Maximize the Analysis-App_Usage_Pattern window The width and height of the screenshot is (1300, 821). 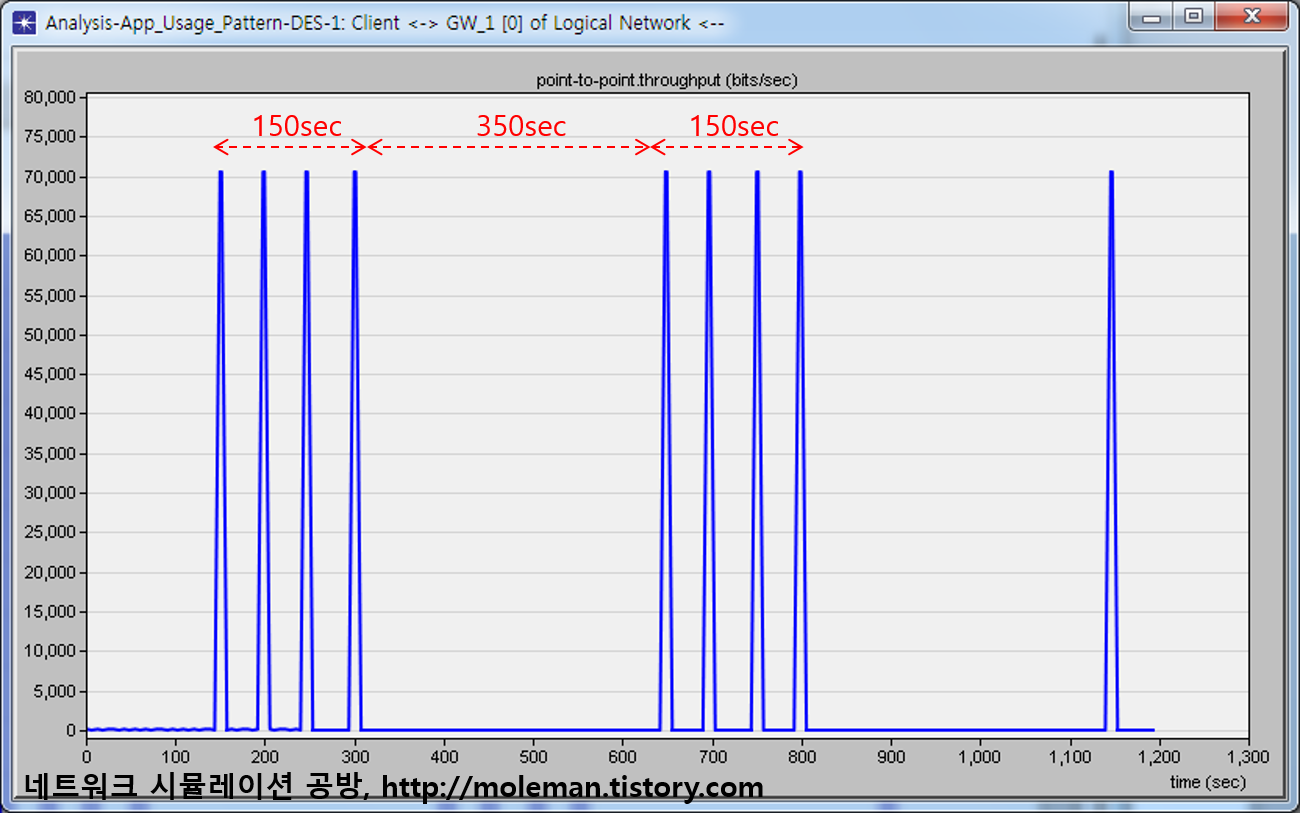[1193, 16]
